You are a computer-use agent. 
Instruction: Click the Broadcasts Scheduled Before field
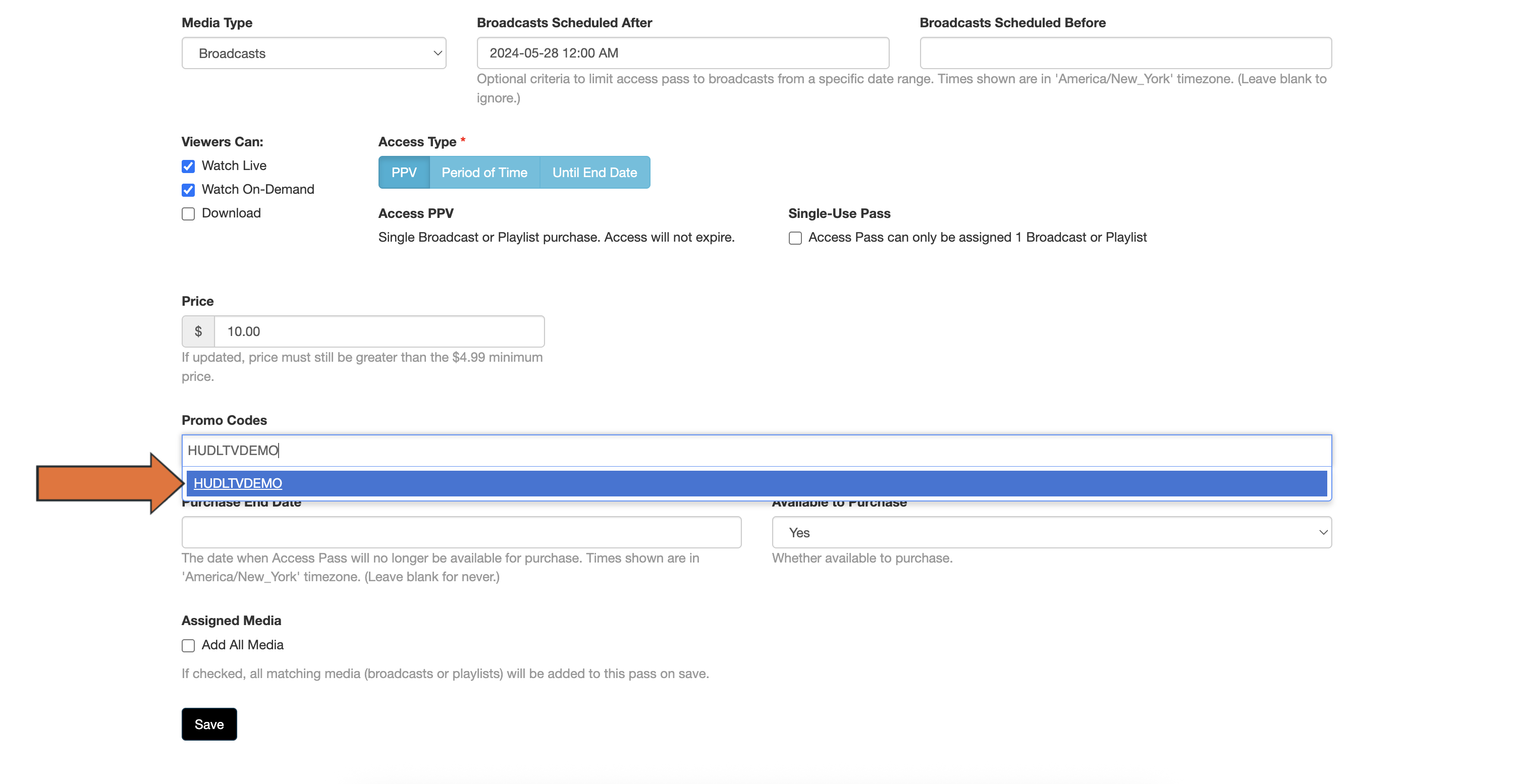(1125, 53)
